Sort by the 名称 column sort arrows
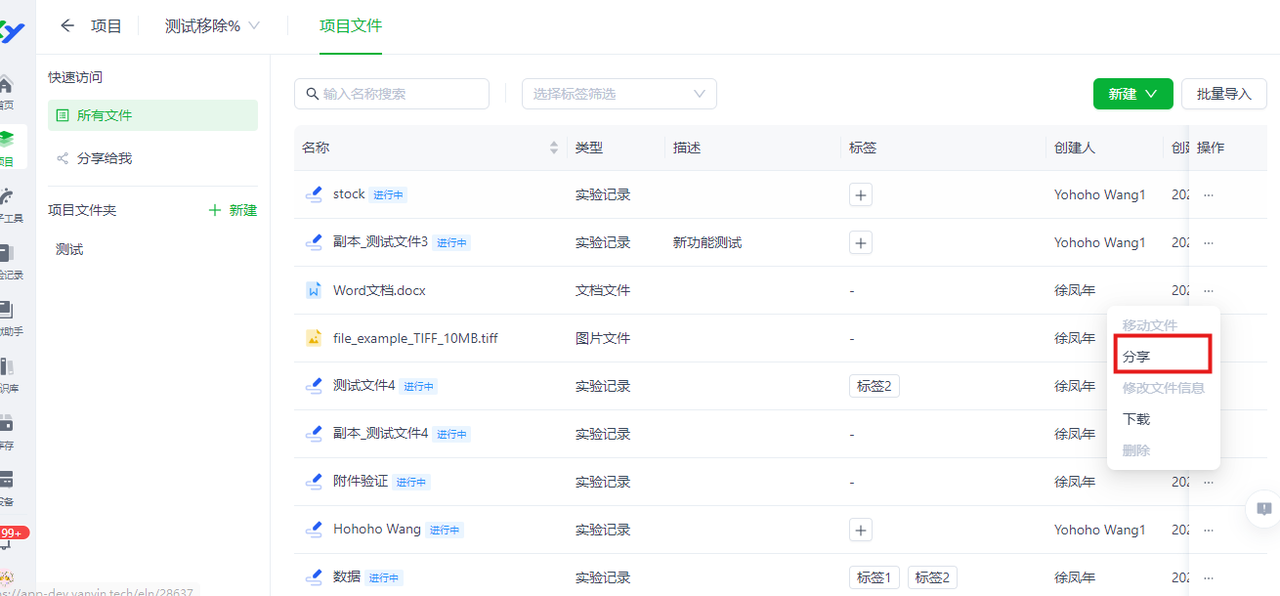Image resolution: width=1280 pixels, height=596 pixels. [554, 148]
